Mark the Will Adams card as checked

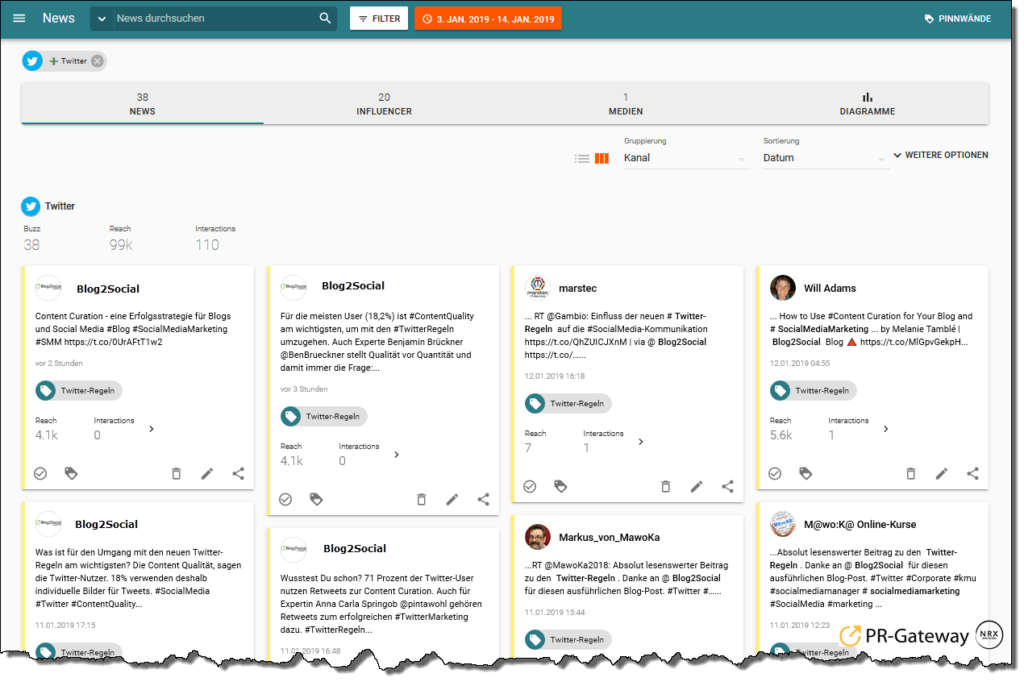(x=775, y=474)
